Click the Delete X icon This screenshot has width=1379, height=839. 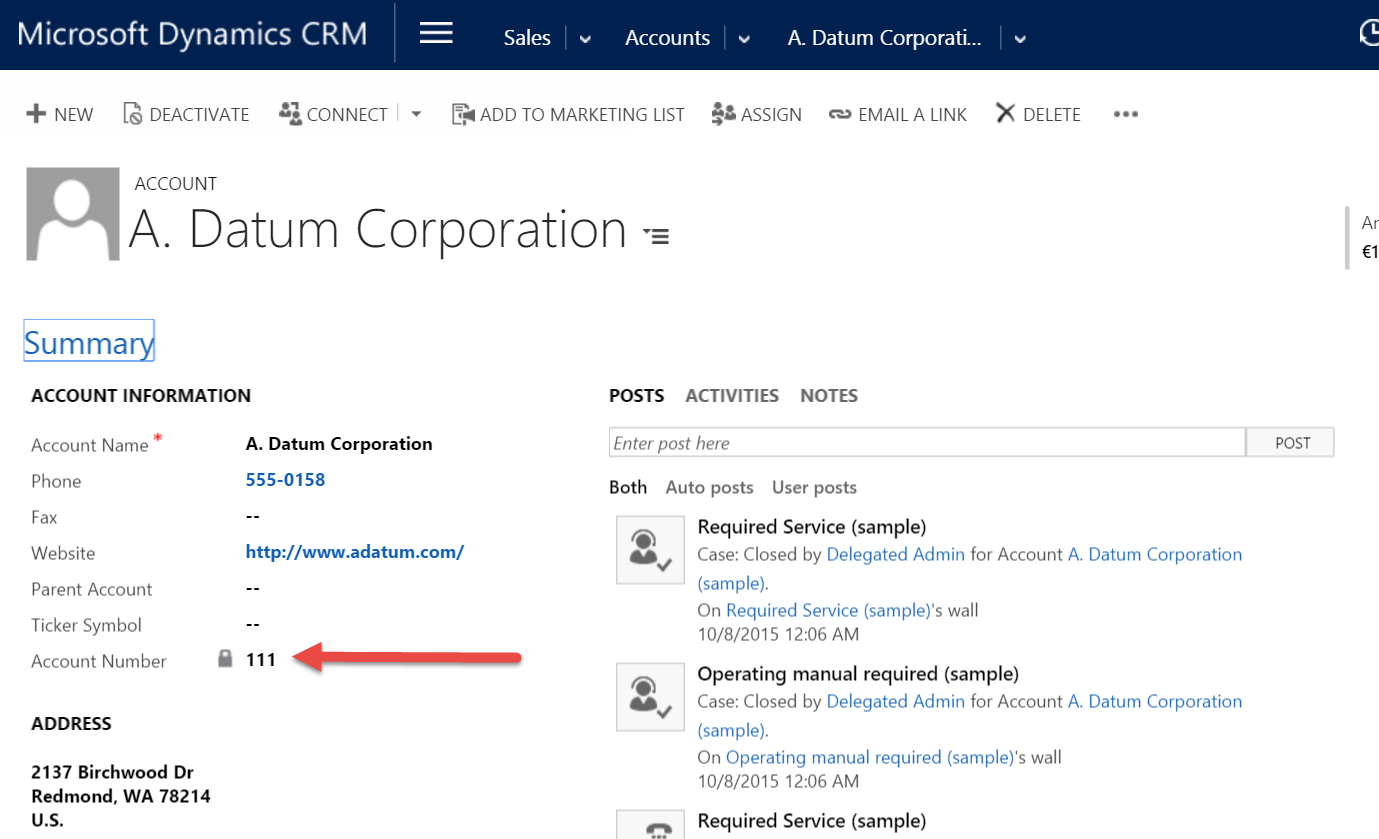point(1005,113)
